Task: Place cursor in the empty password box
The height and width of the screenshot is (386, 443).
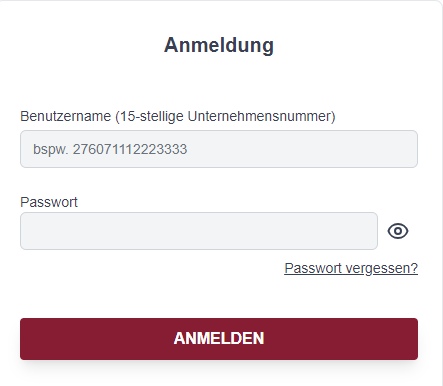Action: click(x=199, y=231)
